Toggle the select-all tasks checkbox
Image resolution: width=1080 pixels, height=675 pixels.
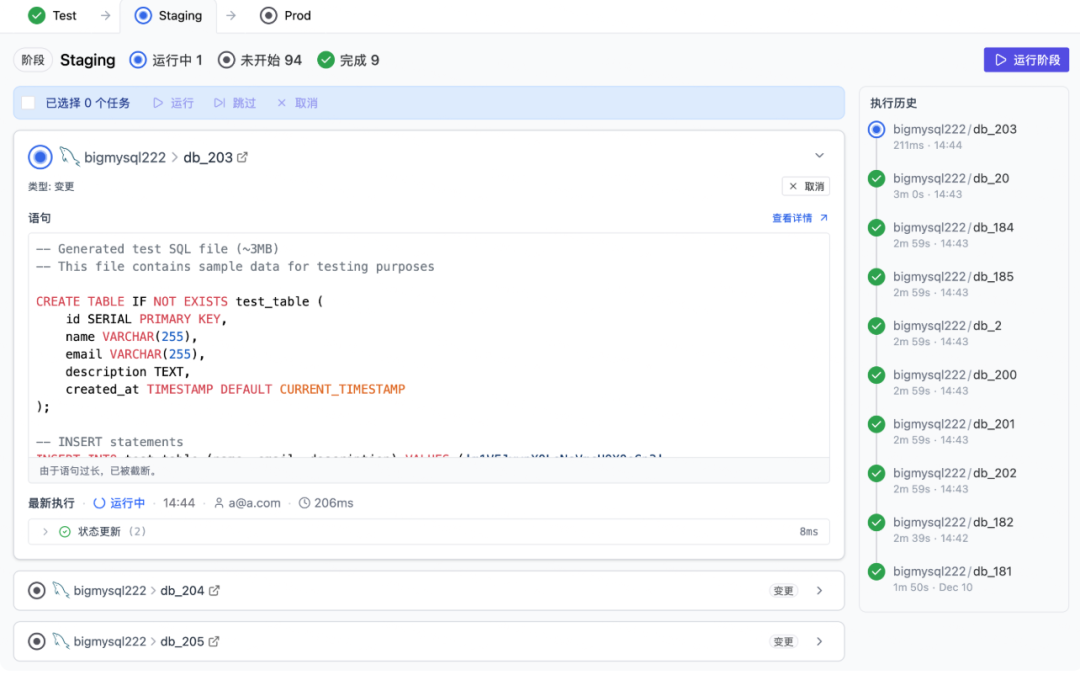pos(28,103)
